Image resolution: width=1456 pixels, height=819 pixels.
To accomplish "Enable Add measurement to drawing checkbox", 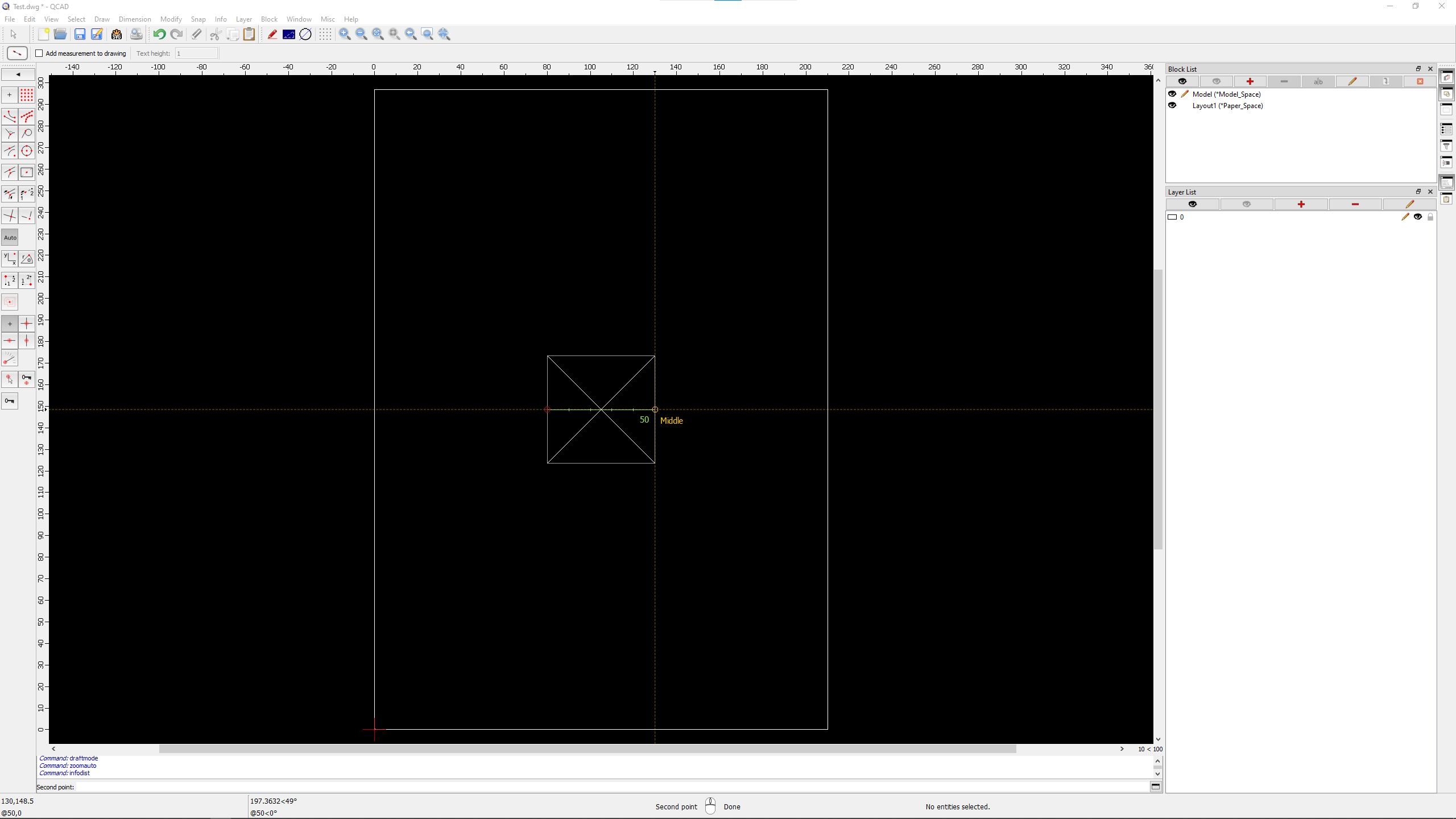I will pyautogui.click(x=39, y=53).
